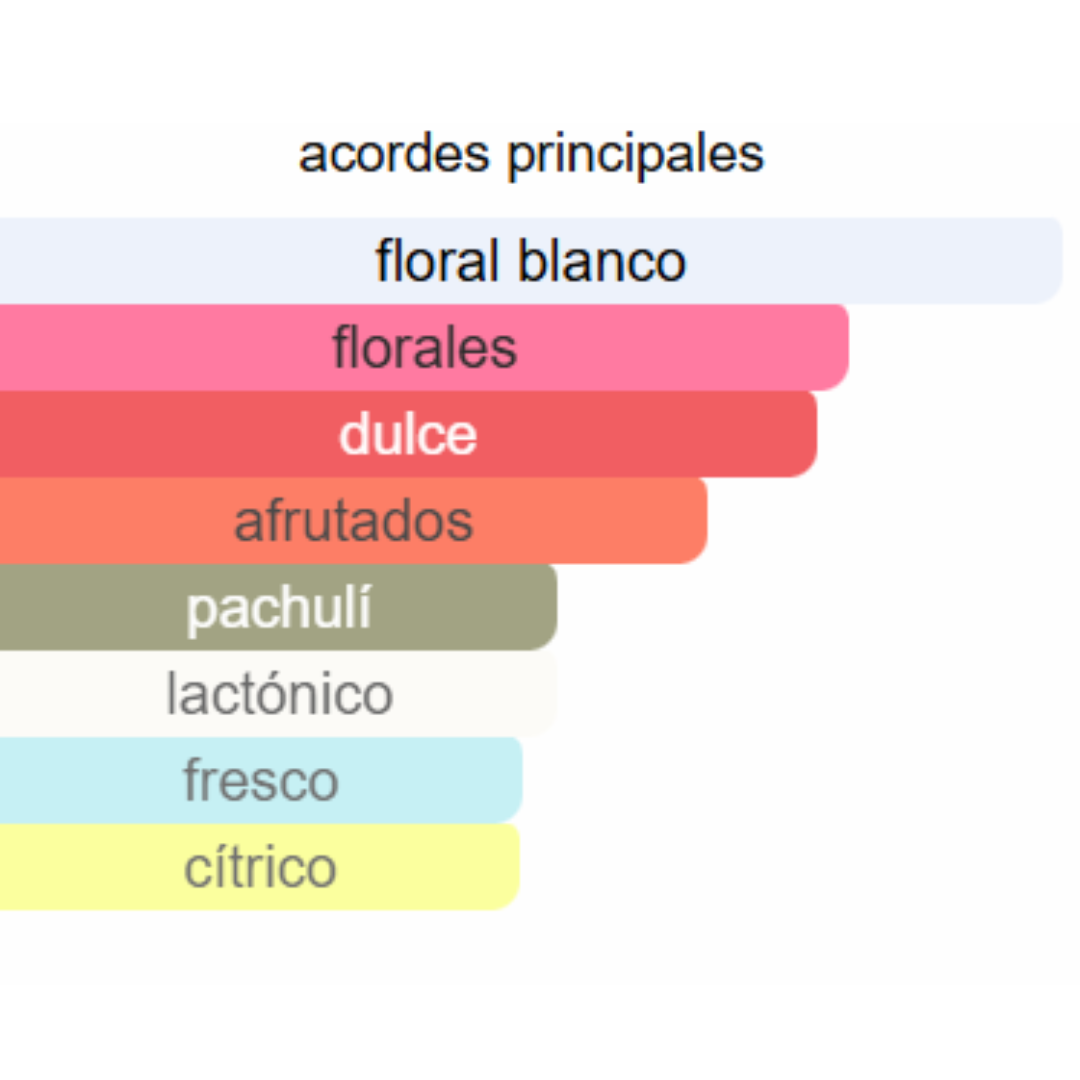Click the florales text label
This screenshot has width=1080, height=1080.
(424, 348)
